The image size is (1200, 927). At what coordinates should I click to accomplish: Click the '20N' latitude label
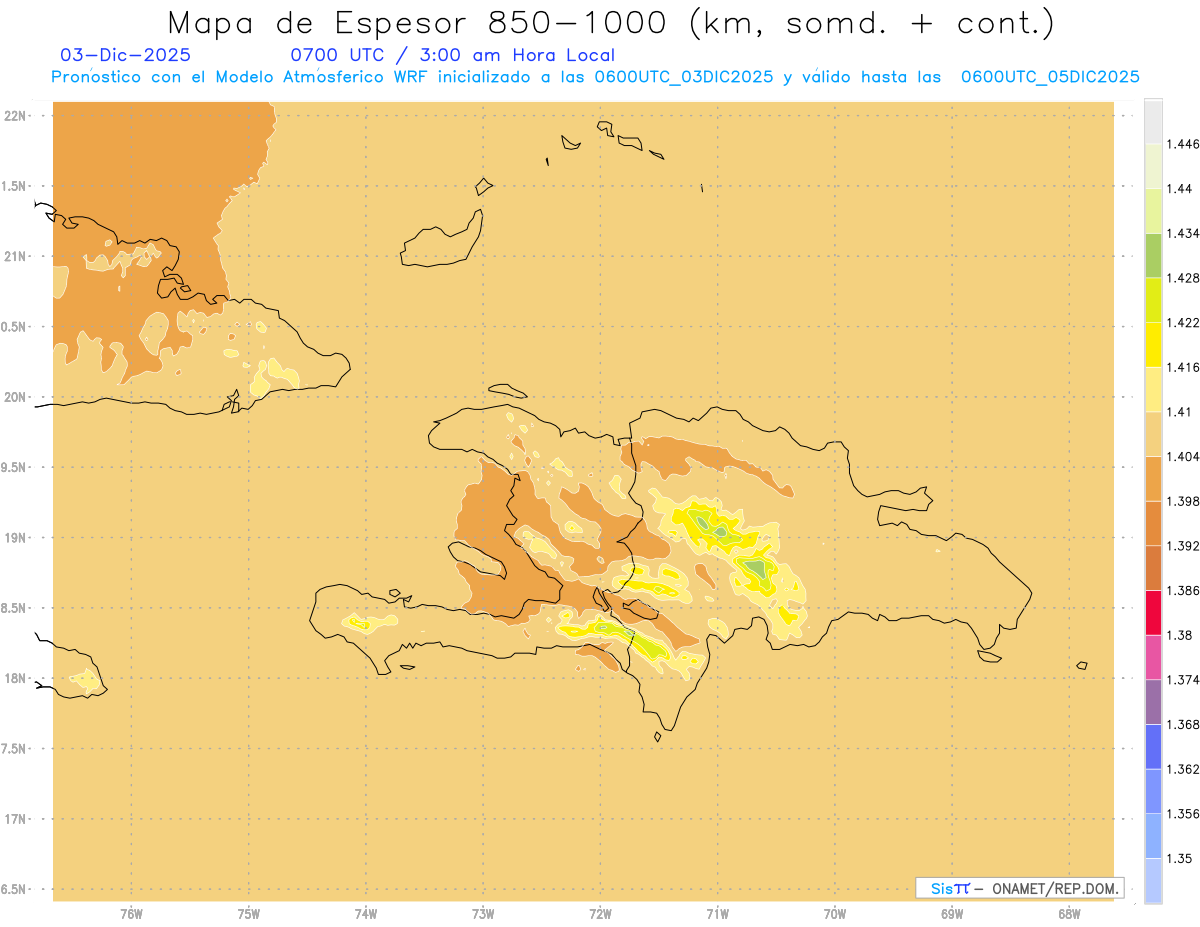coord(15,397)
